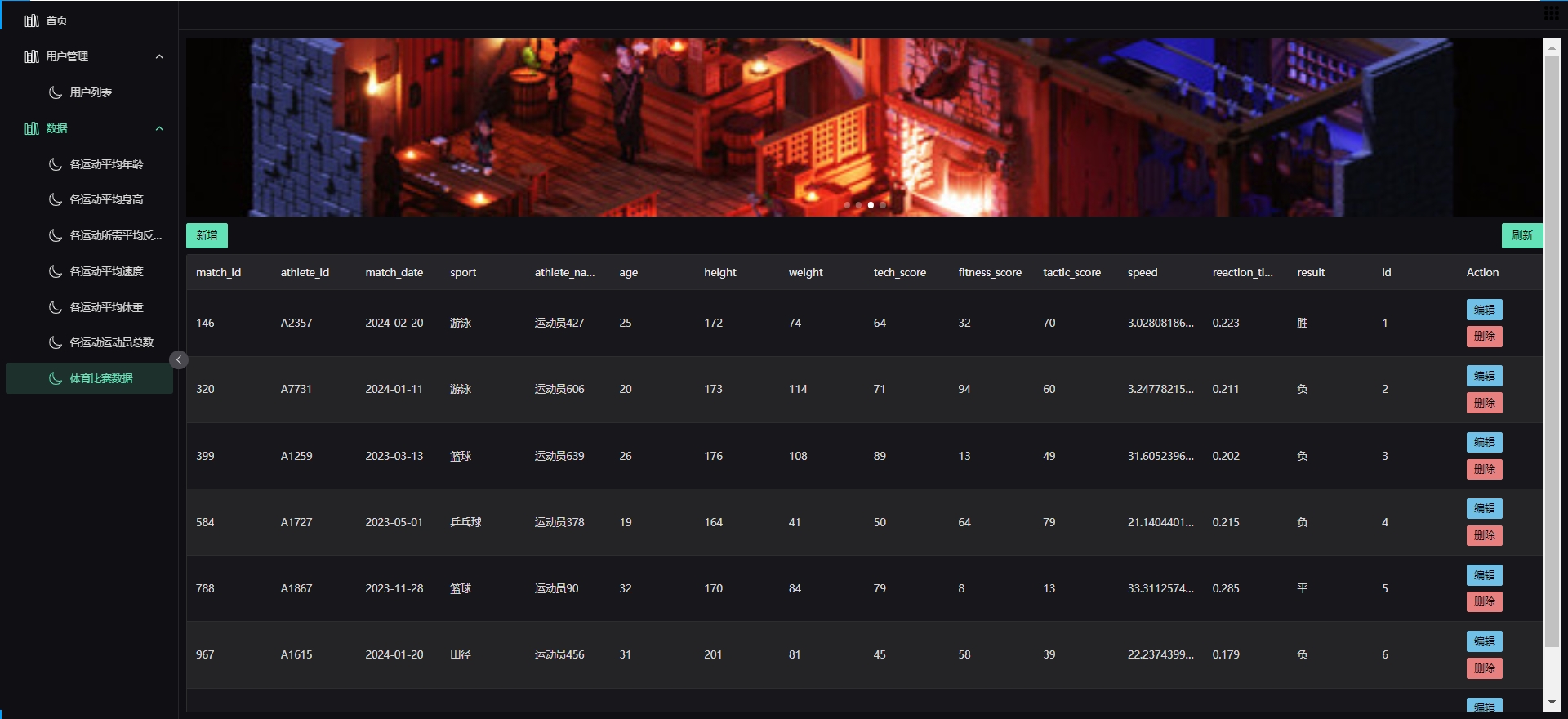
Task: Click the moon icon beside 体育比赛数据
Action: 56,378
